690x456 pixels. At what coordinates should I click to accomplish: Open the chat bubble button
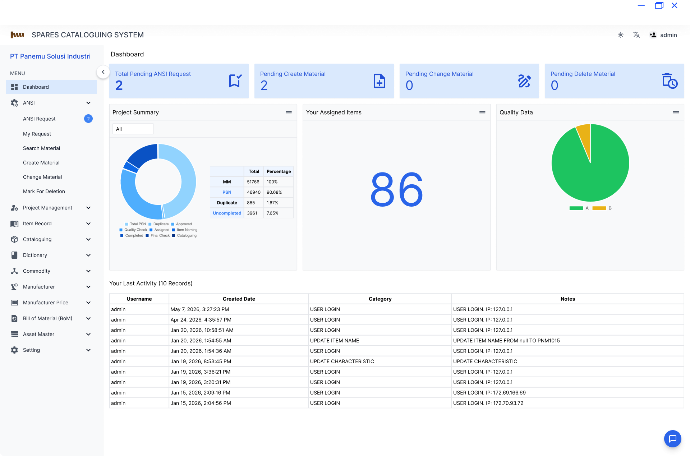(672, 438)
